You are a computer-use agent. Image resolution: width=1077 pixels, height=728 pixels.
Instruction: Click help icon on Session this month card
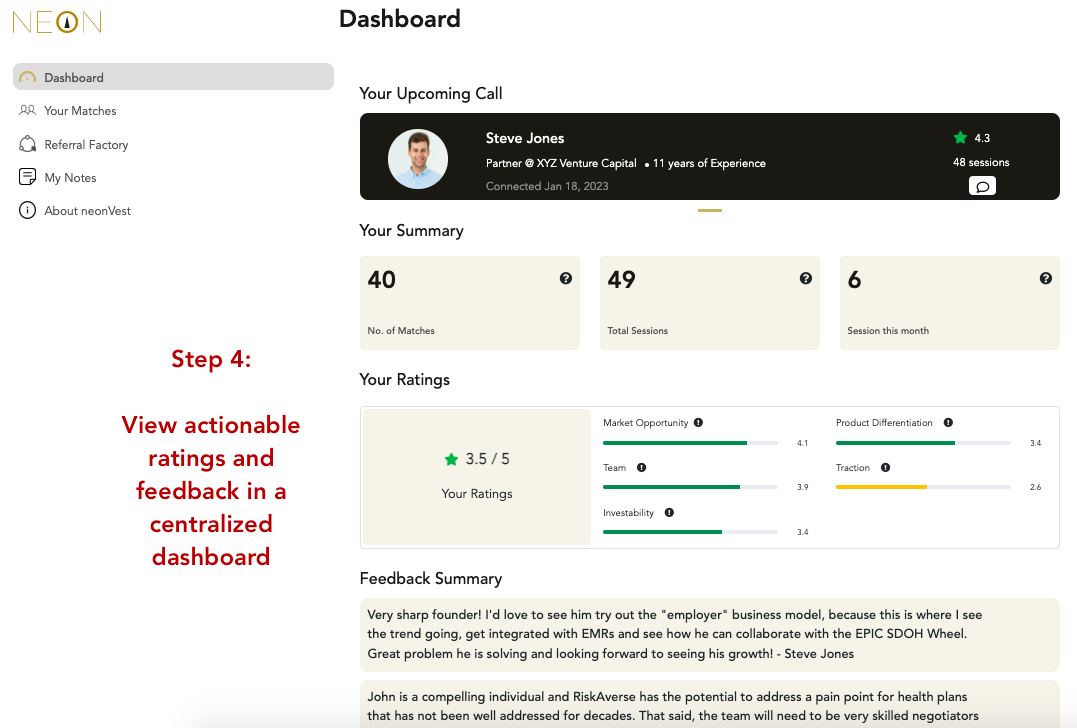(1045, 278)
